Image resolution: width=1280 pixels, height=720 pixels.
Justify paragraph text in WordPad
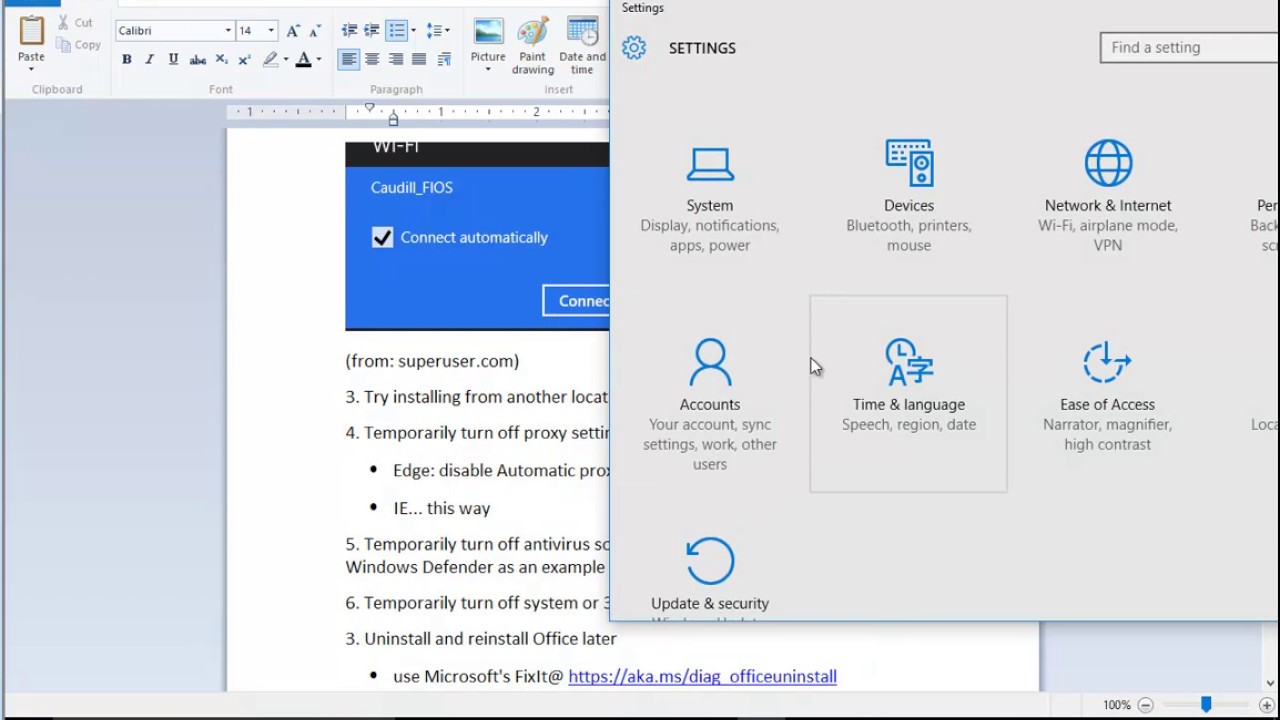[x=419, y=60]
